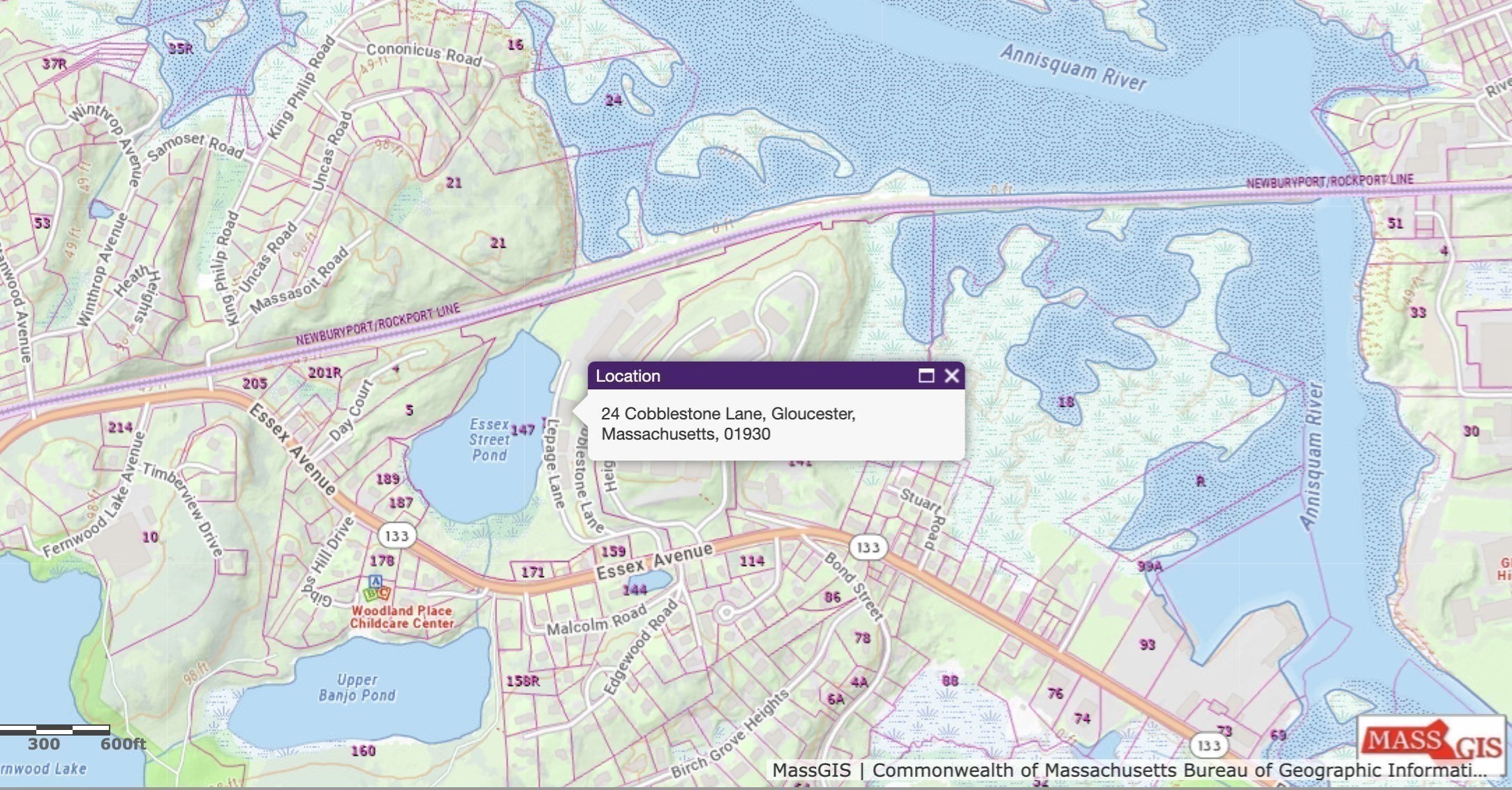Click the Woodland Place Childcare Center label
This screenshot has width=1512, height=790.
click(401, 617)
